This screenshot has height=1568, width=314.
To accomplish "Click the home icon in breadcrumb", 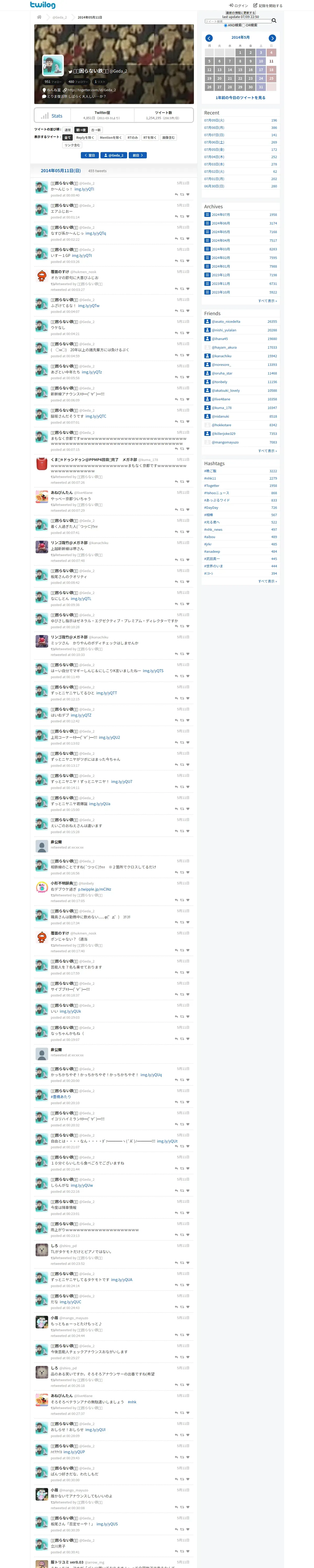I will coord(39,17).
